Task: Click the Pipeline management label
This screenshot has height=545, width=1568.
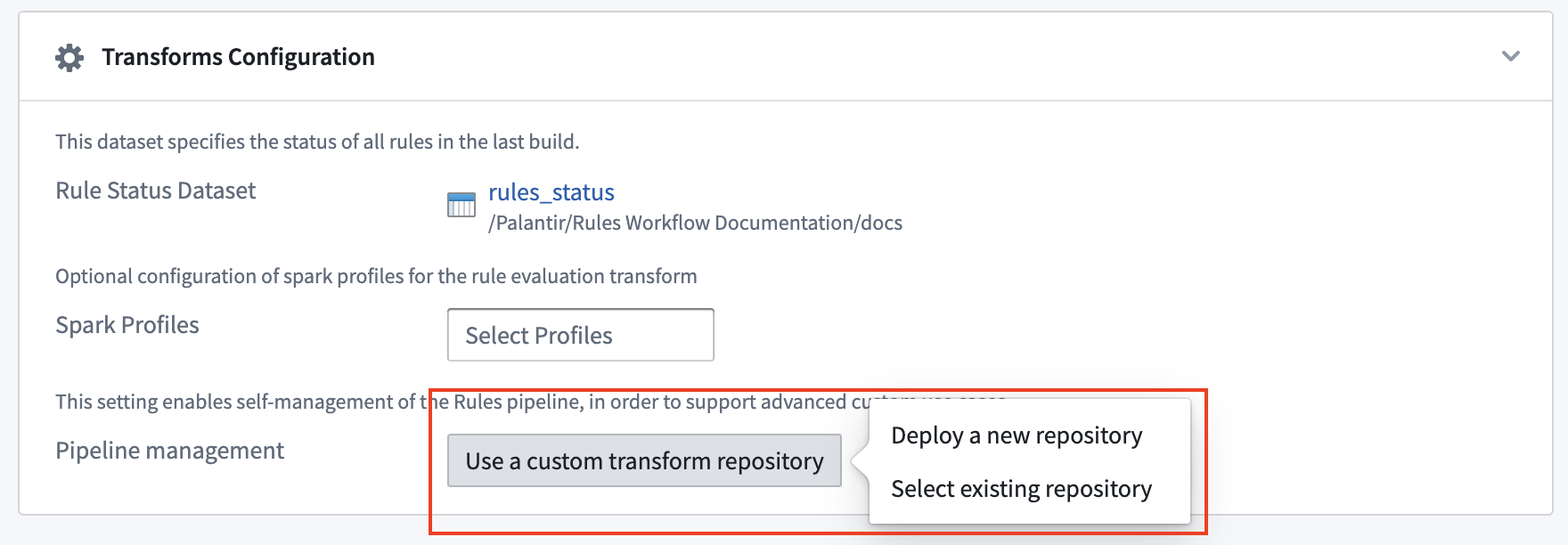Action: point(169,451)
